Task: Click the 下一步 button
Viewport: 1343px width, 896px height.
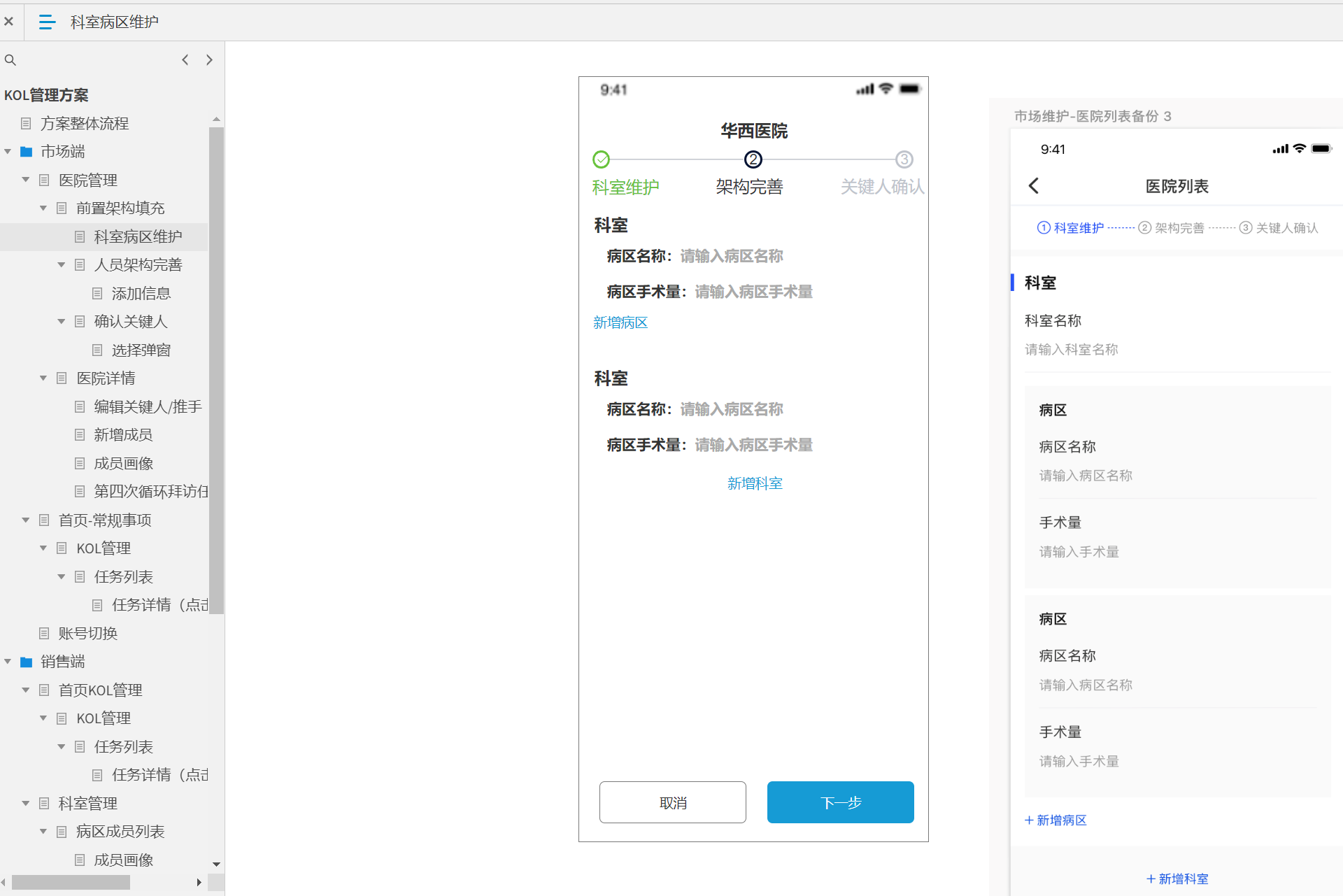Action: click(841, 803)
